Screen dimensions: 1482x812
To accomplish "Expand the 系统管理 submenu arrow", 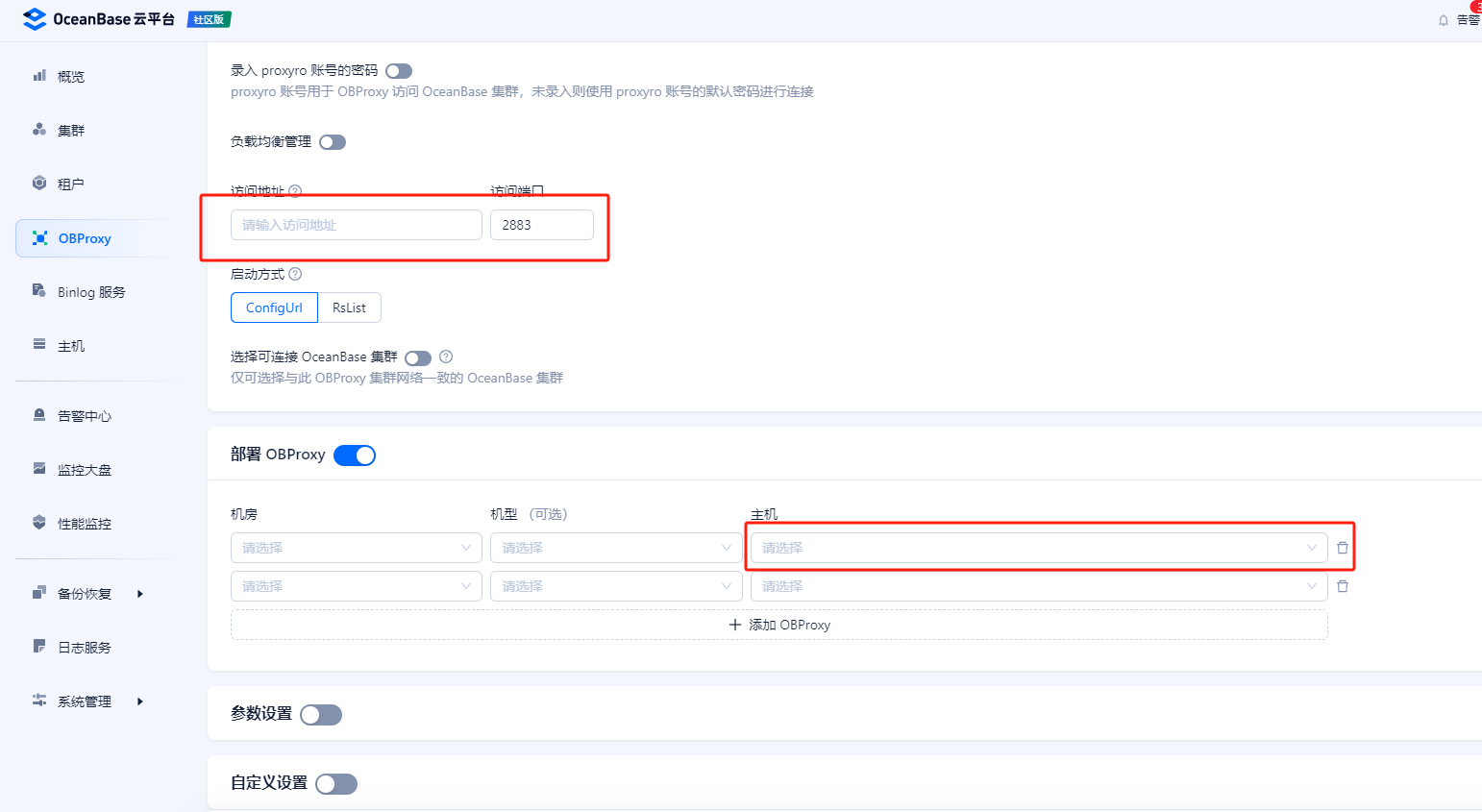I will point(140,701).
